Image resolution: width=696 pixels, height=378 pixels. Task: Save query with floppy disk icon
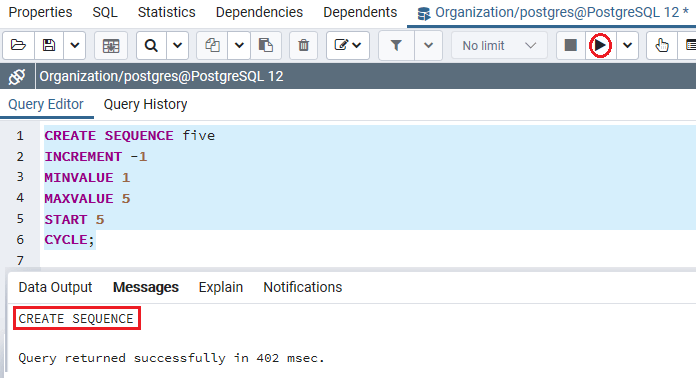49,45
